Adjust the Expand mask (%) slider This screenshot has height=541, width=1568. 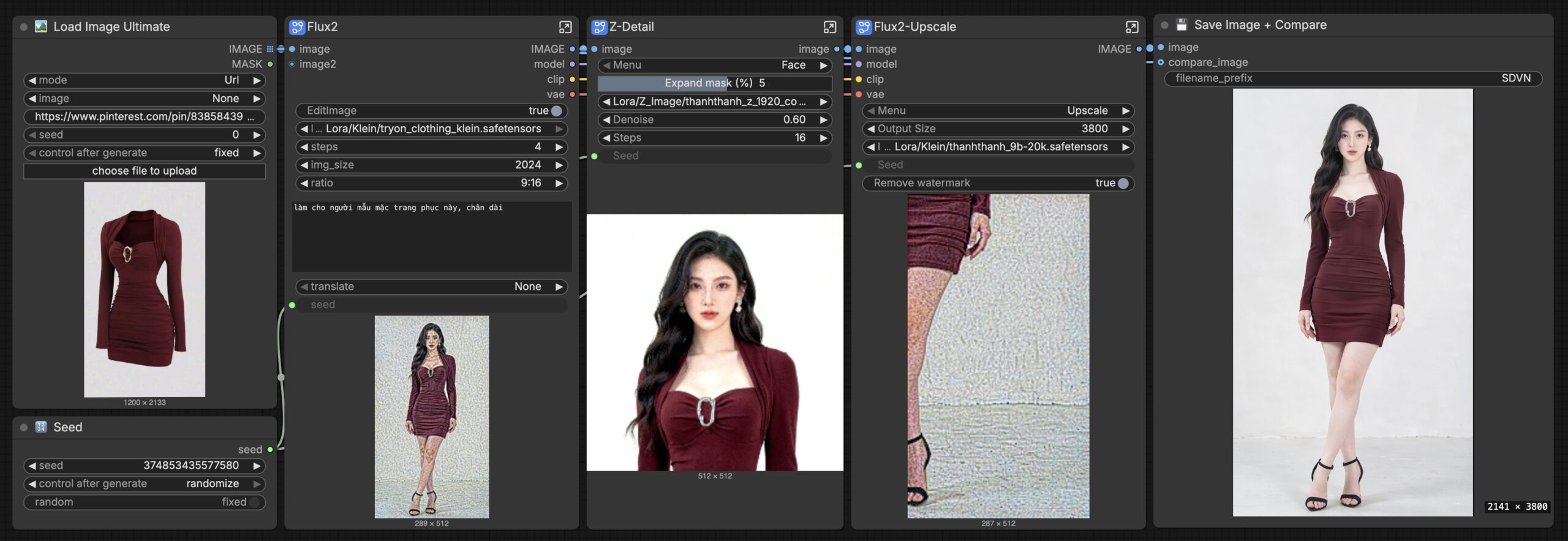[714, 83]
